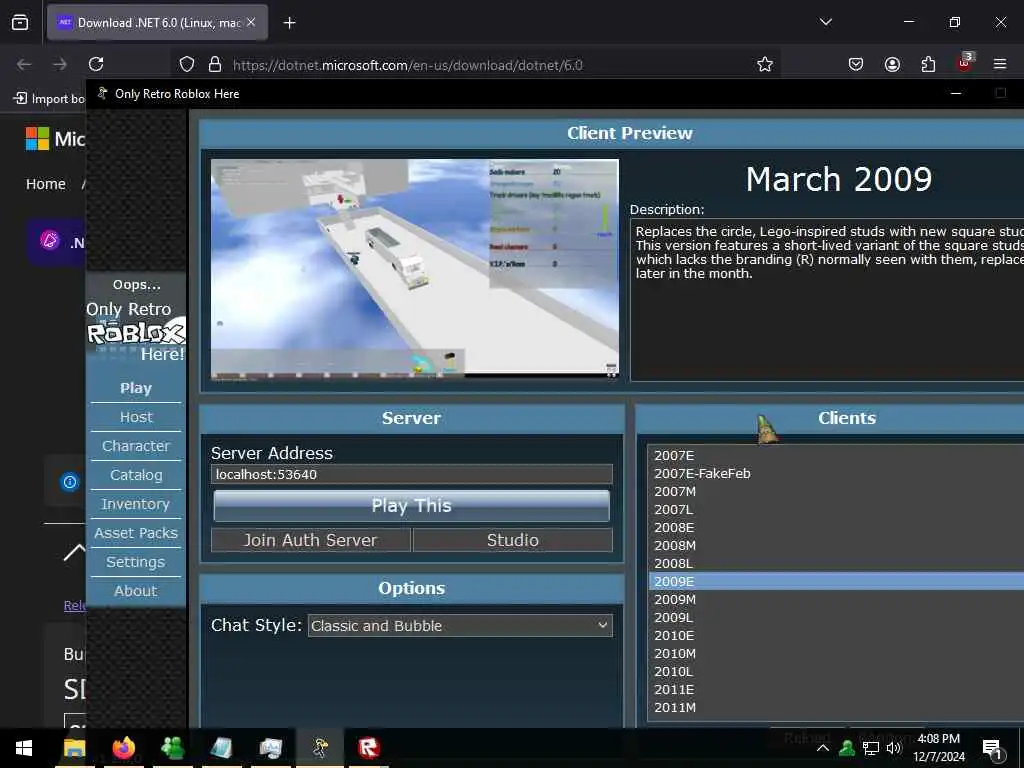Open the Inventory tab
This screenshot has width=1024, height=768.
click(136, 504)
